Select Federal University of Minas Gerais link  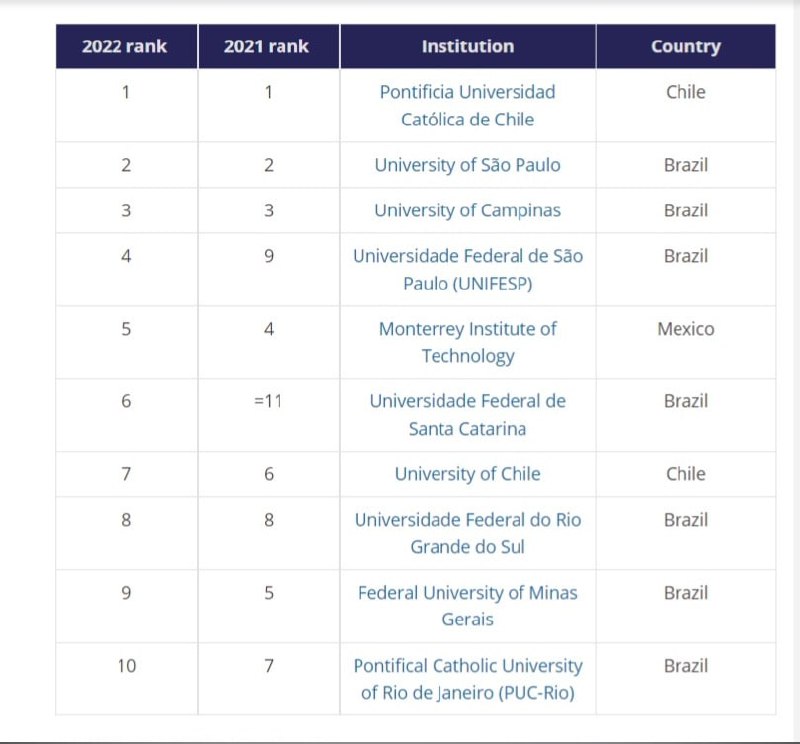tap(467, 605)
